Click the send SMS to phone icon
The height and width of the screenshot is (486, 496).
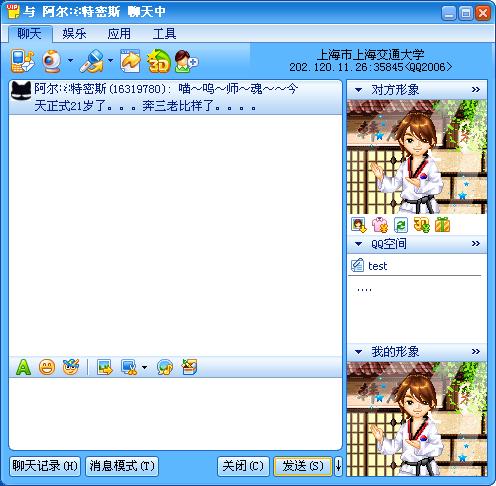click(22, 60)
